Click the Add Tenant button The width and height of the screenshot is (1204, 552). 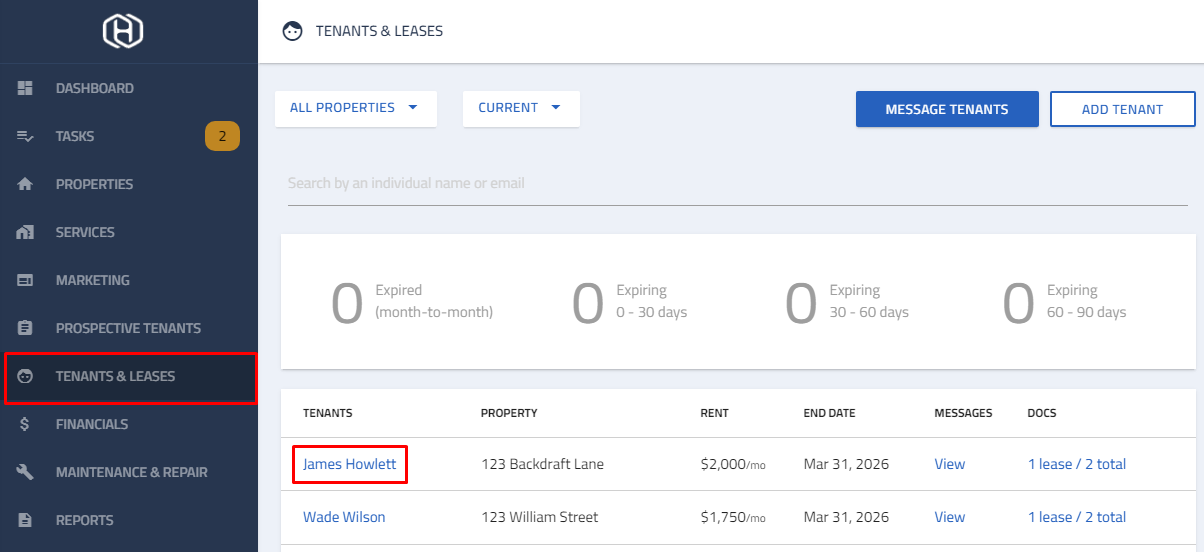pos(1122,109)
